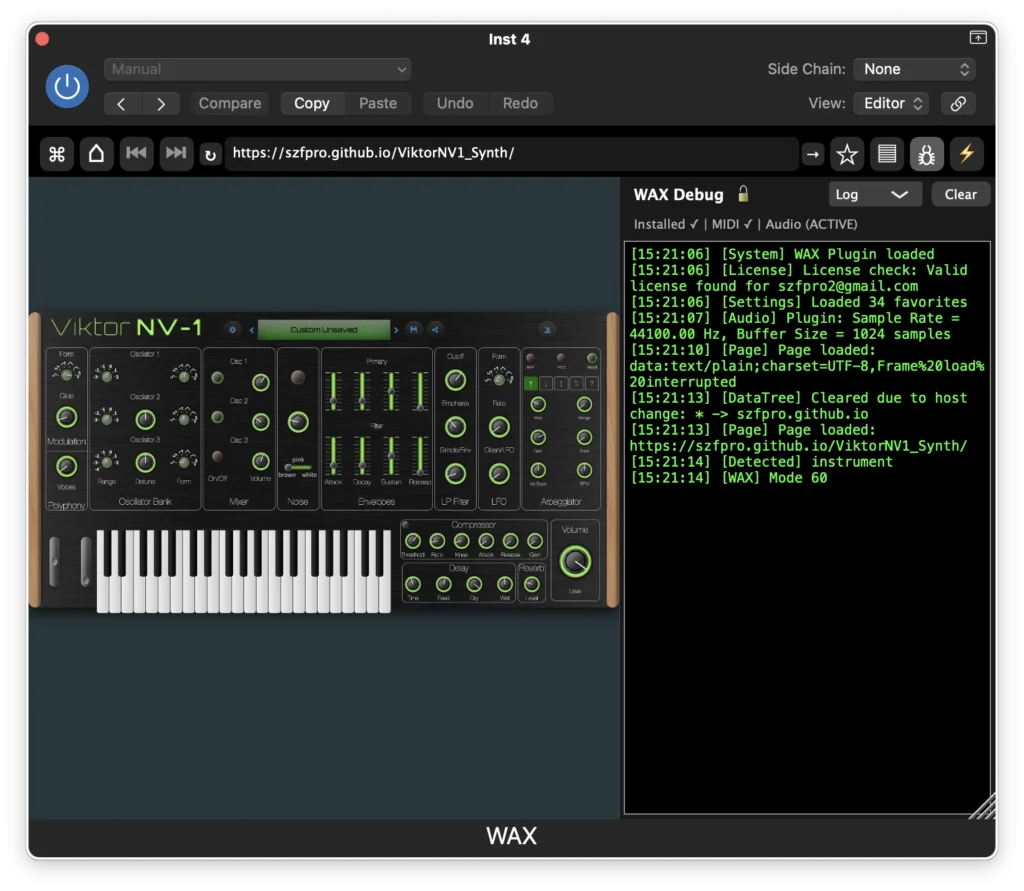Screen dimensions: 1024x891
Task: Click the star favorites icon
Action: [x=847, y=154]
